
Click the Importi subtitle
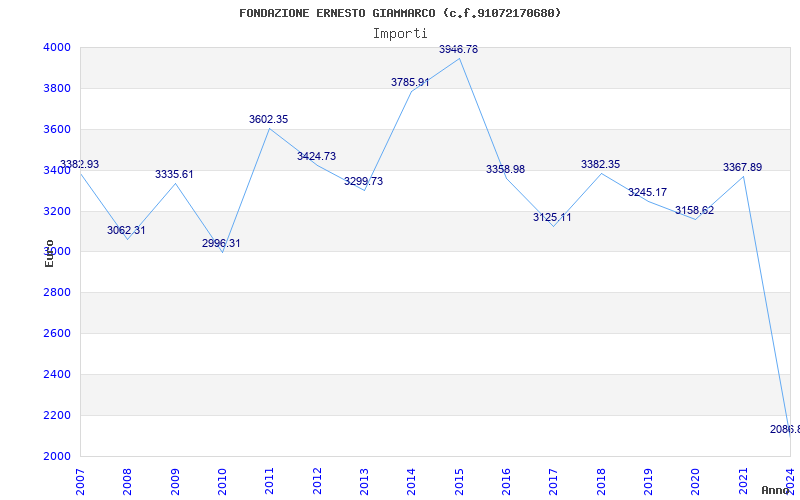tap(400, 34)
